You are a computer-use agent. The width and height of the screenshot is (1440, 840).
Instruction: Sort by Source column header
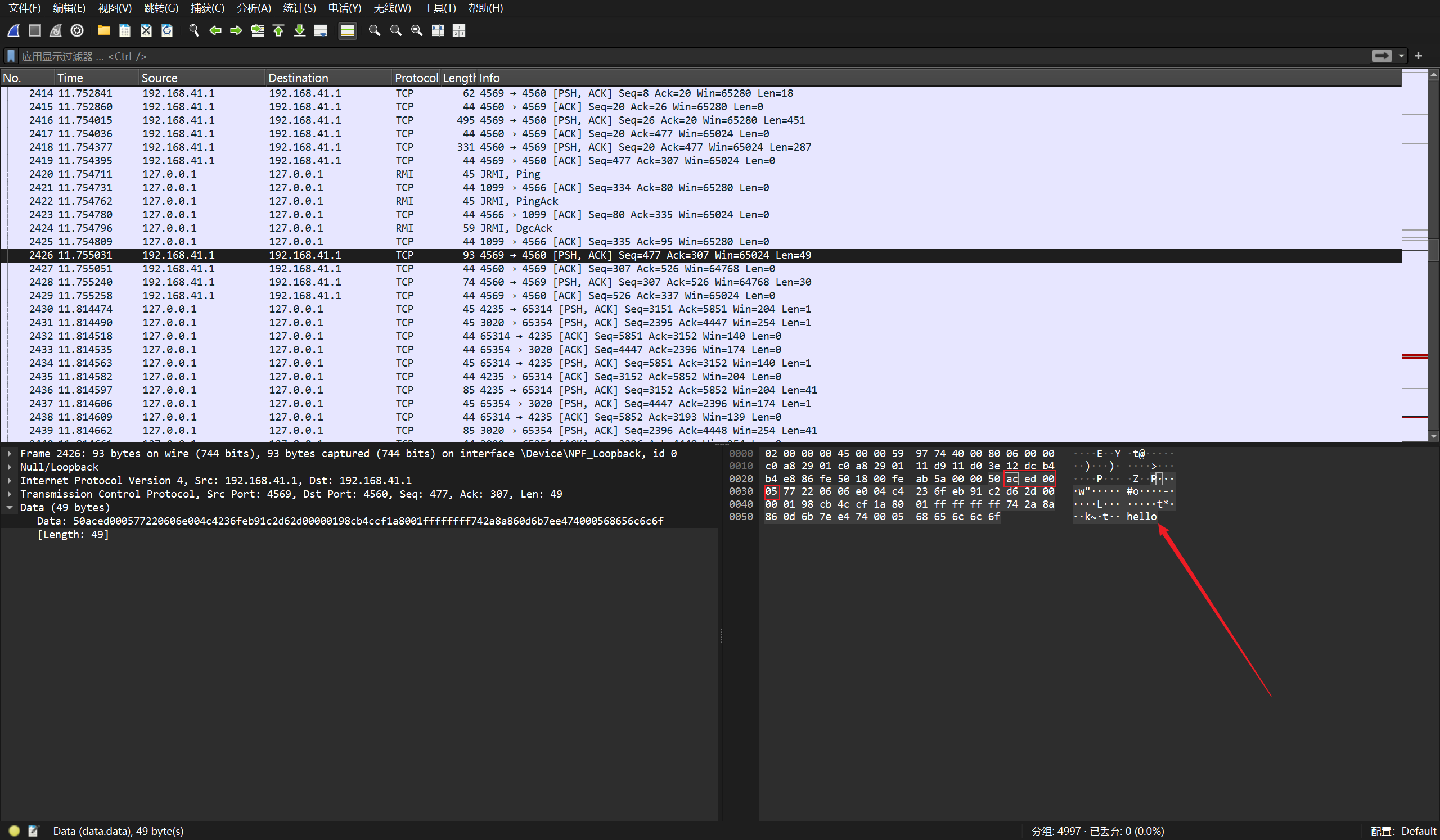coord(202,78)
